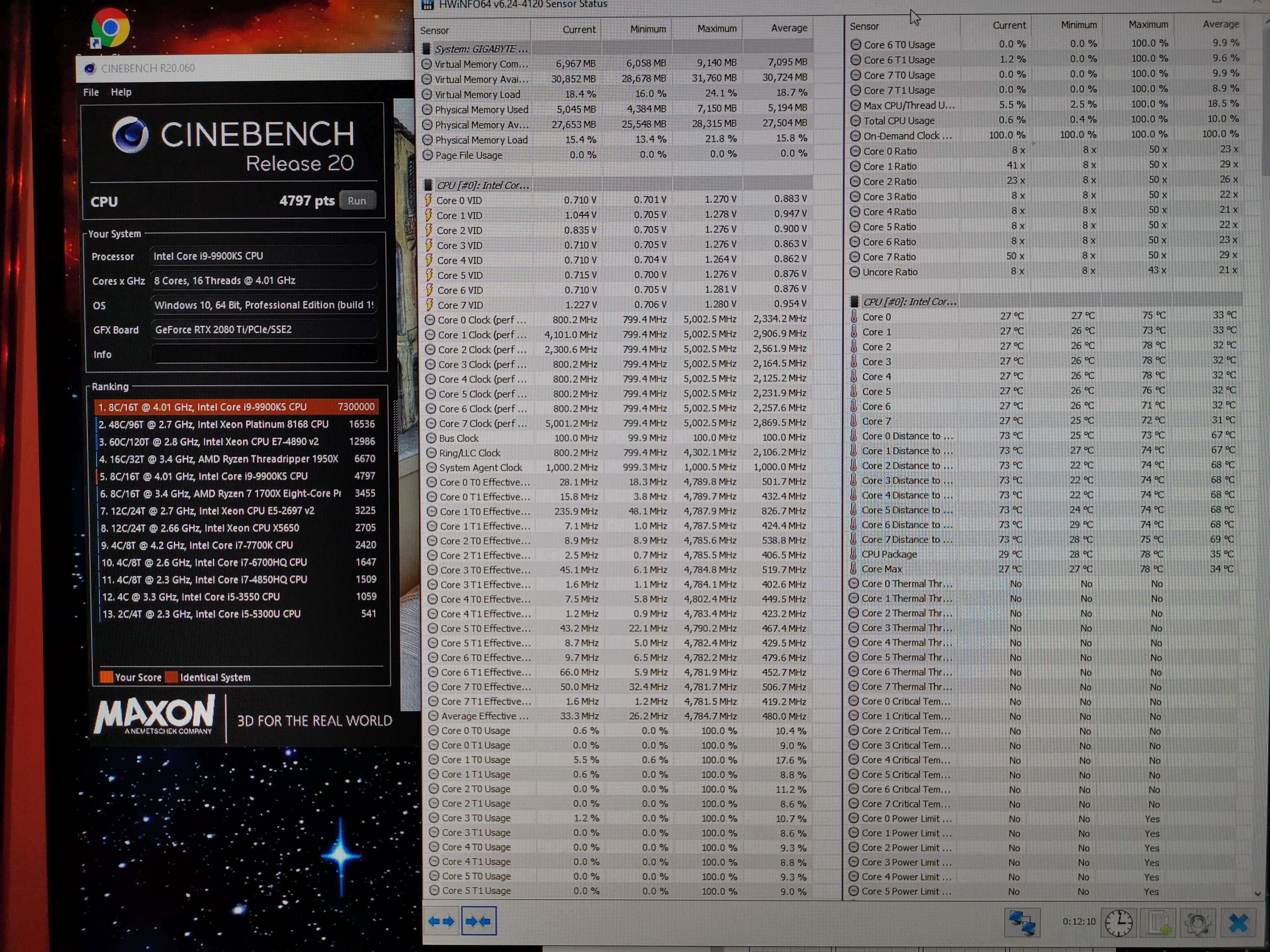Image resolution: width=1270 pixels, height=952 pixels.
Task: Open the File menu in Cinebench
Action: 91,92
